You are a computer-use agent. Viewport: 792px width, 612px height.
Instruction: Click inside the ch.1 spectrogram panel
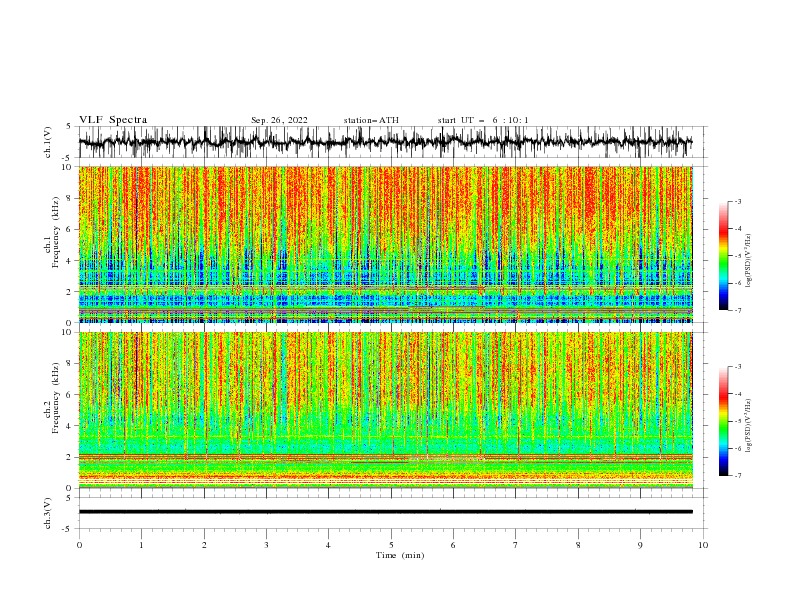click(x=386, y=244)
